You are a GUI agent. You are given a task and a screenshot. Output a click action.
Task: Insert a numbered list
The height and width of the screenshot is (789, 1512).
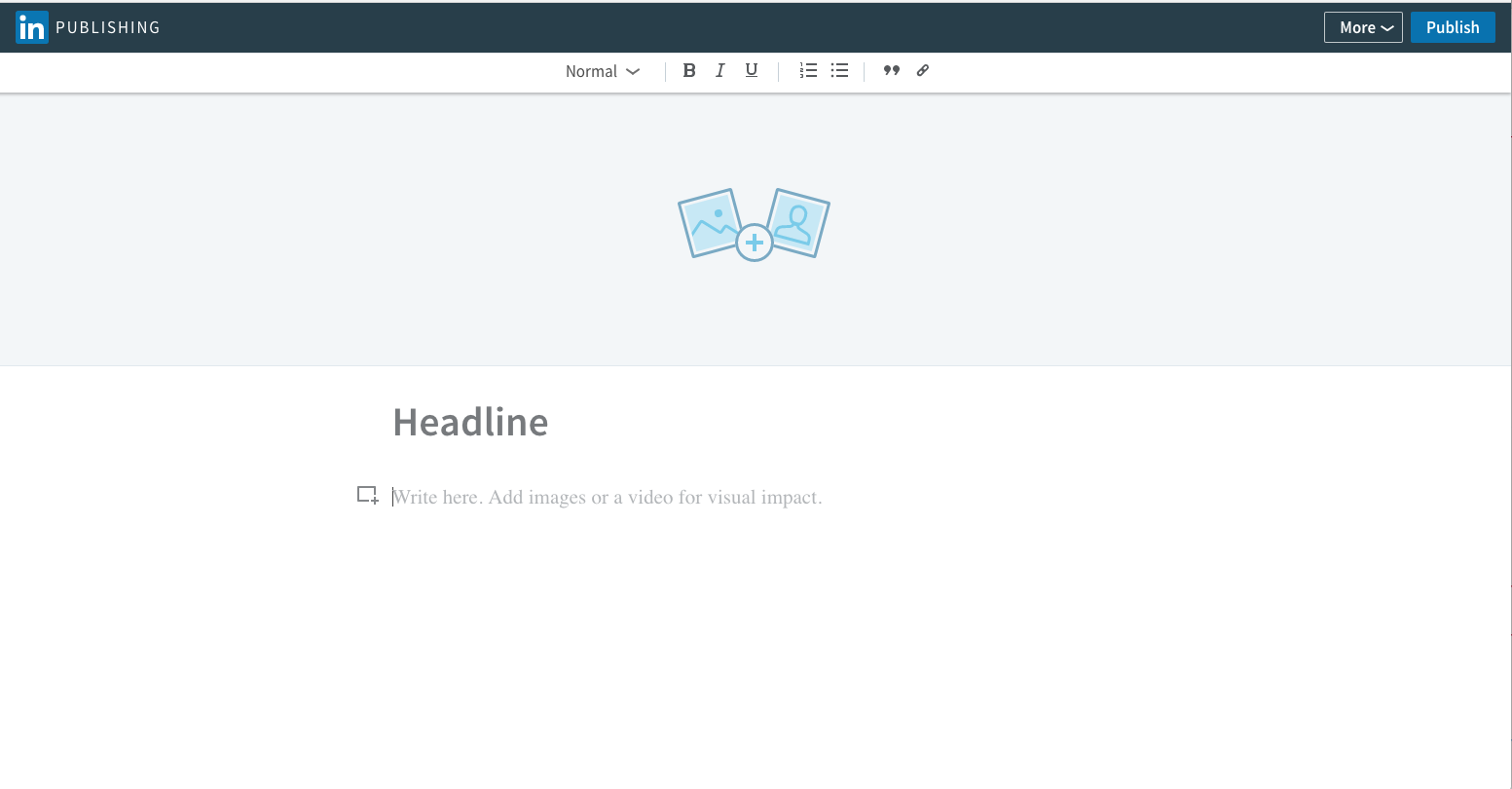[808, 70]
